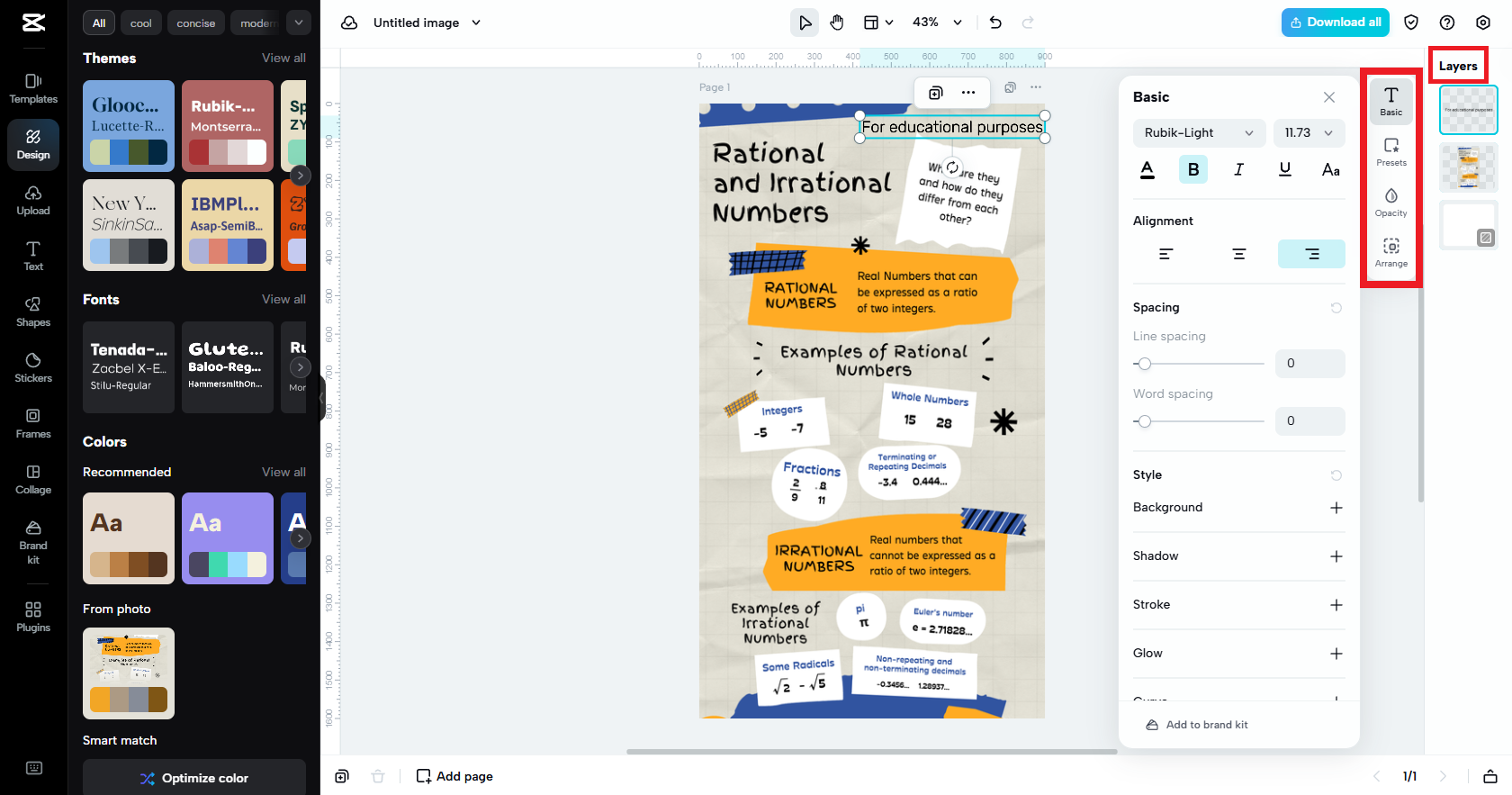
Task: Expand the 43% zoom dropdown
Action: tap(958, 23)
